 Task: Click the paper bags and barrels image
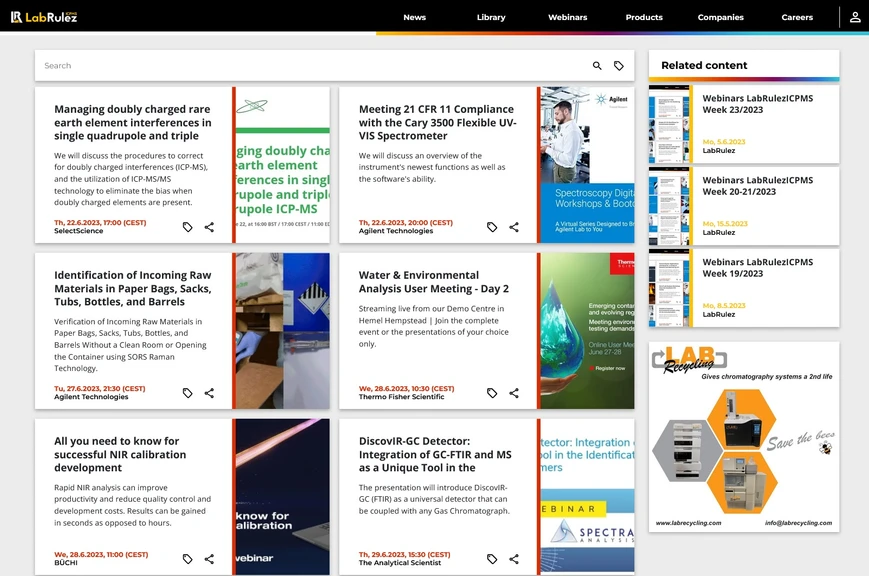283,331
